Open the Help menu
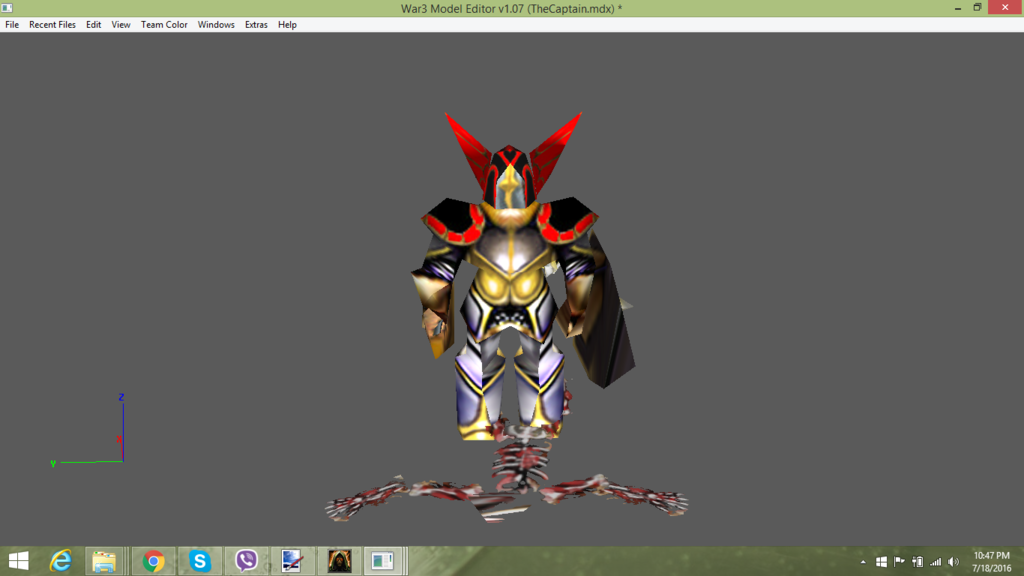 pyautogui.click(x=287, y=25)
